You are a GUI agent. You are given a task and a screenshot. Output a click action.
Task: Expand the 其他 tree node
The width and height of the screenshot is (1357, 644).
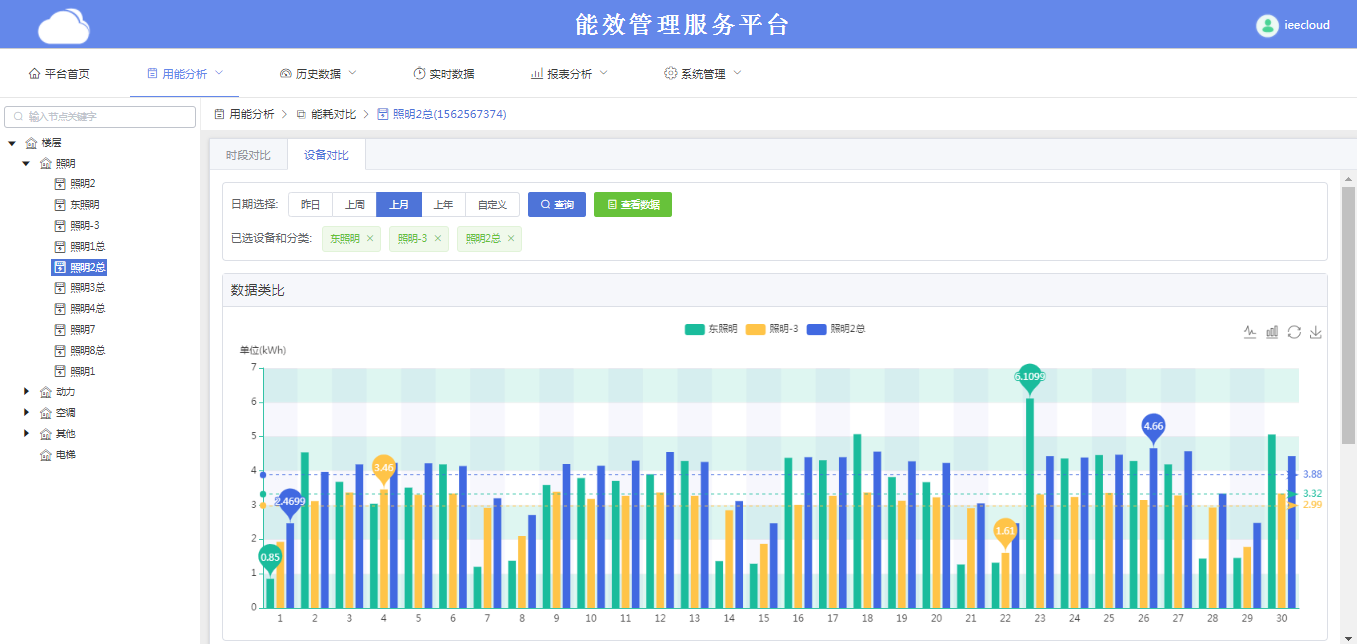coord(26,434)
